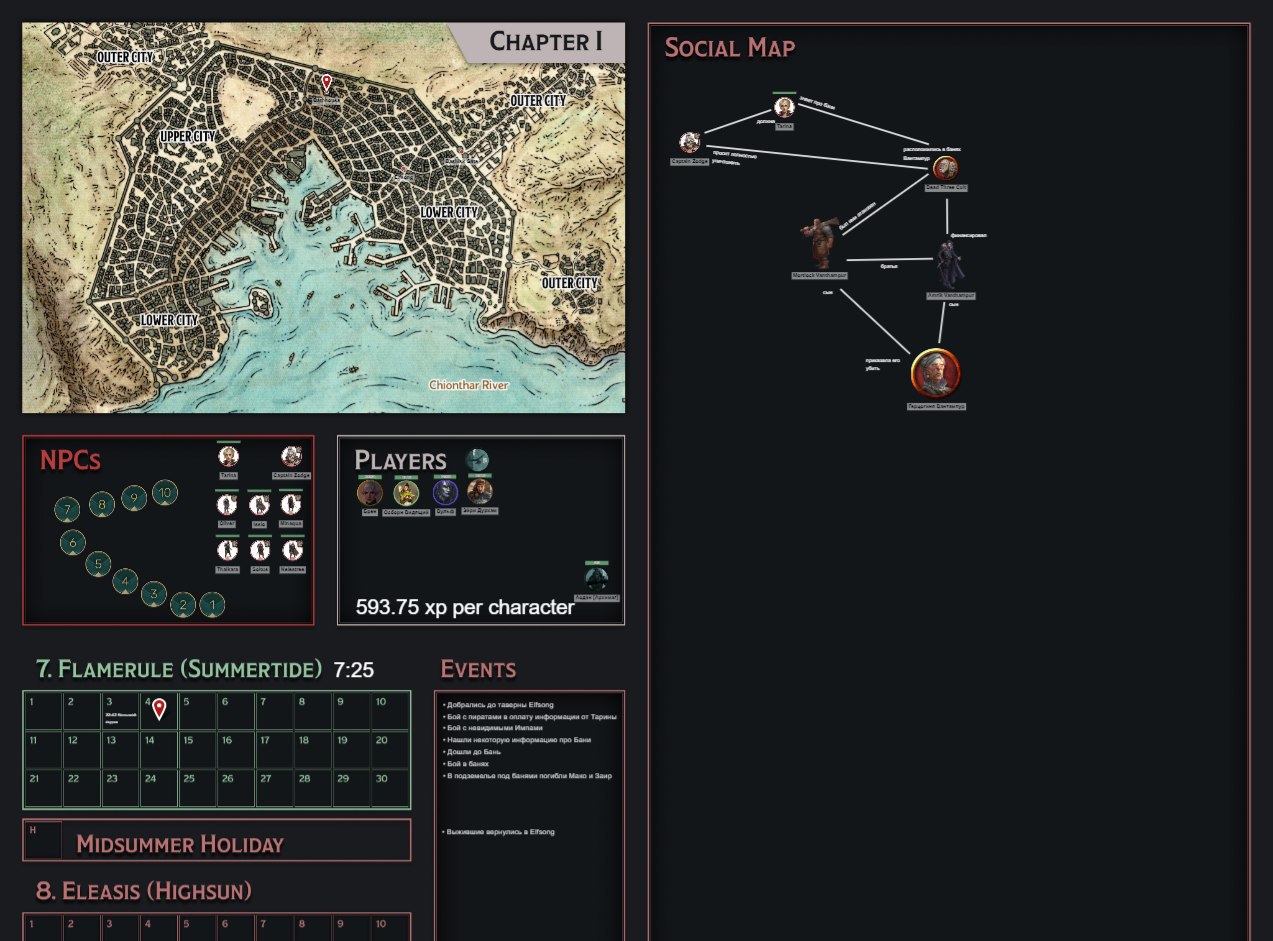Select day 3 in the Flamerule calendar
Viewport: 1273px width, 941px height.
click(120, 711)
